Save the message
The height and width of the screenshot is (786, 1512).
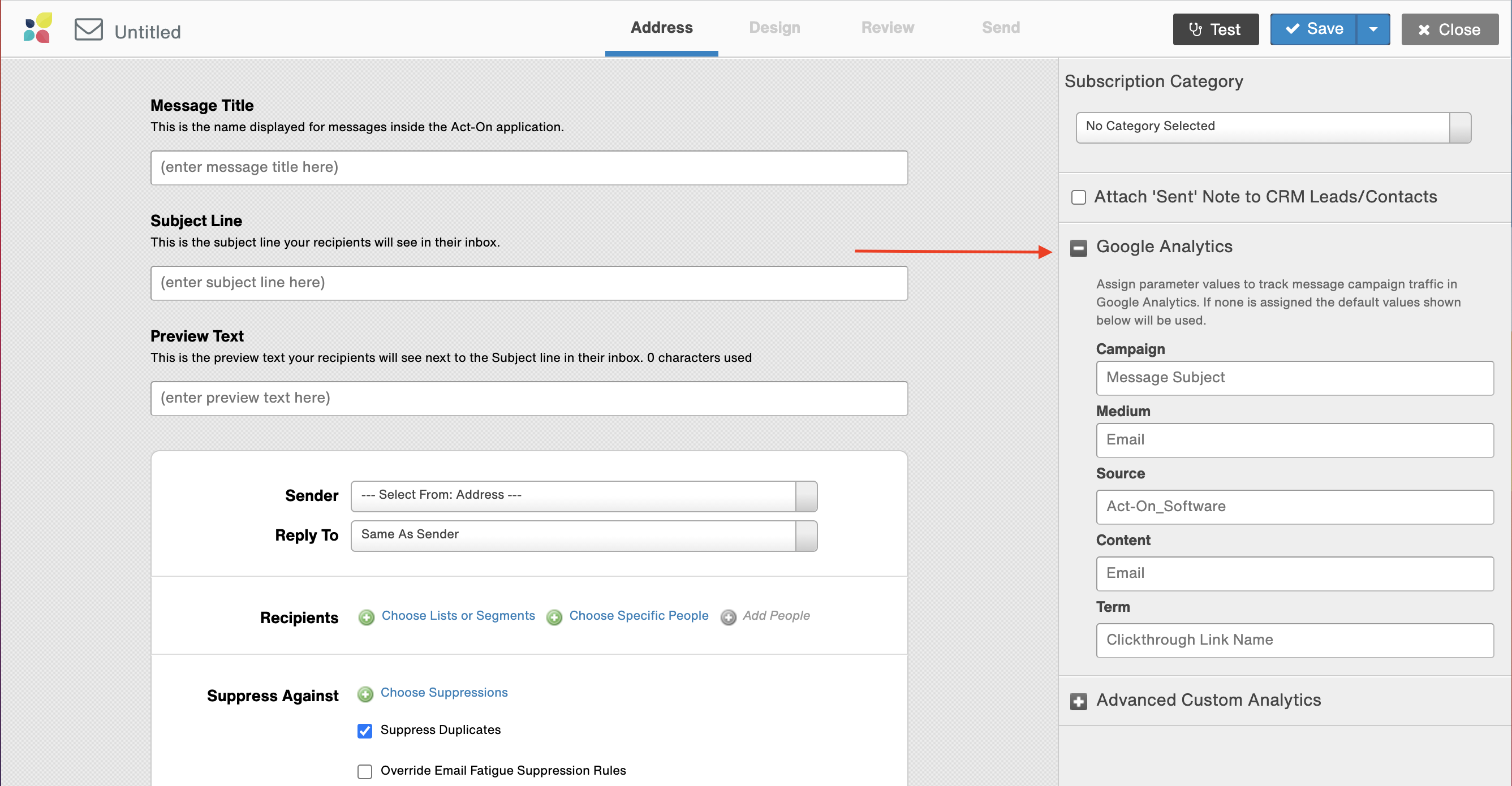pyautogui.click(x=1313, y=29)
